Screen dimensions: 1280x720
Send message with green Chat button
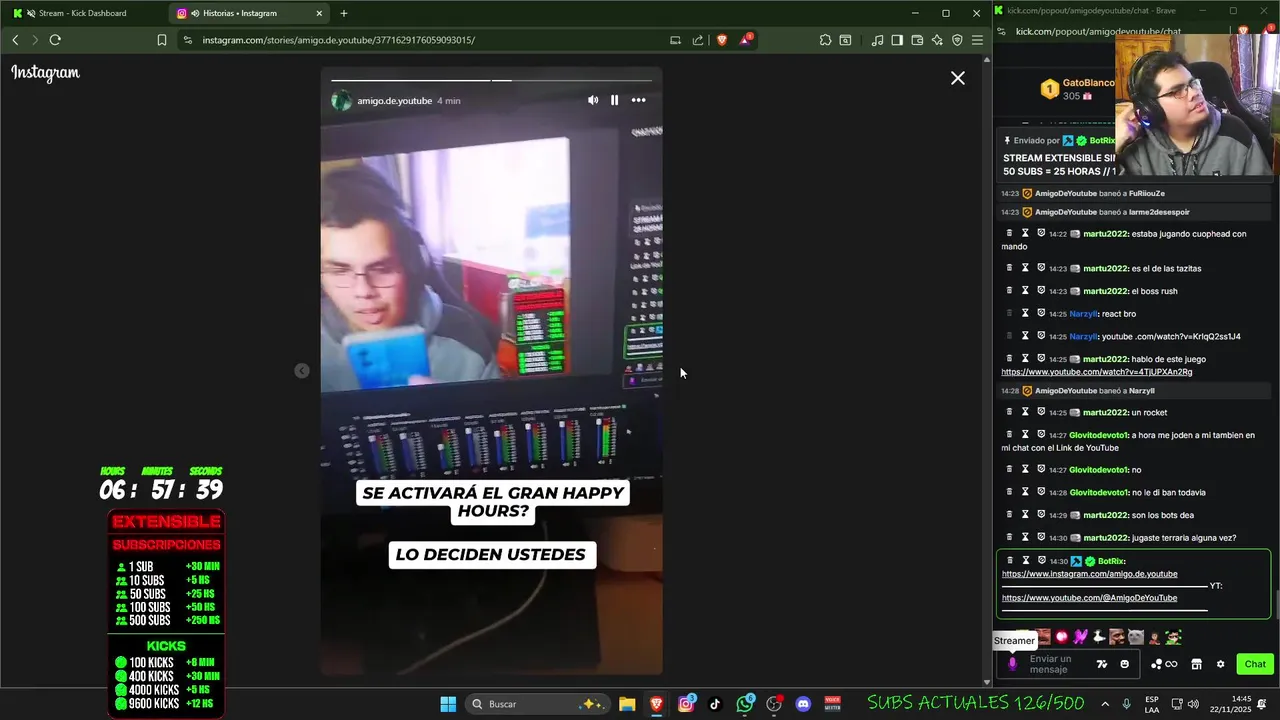(1255, 664)
